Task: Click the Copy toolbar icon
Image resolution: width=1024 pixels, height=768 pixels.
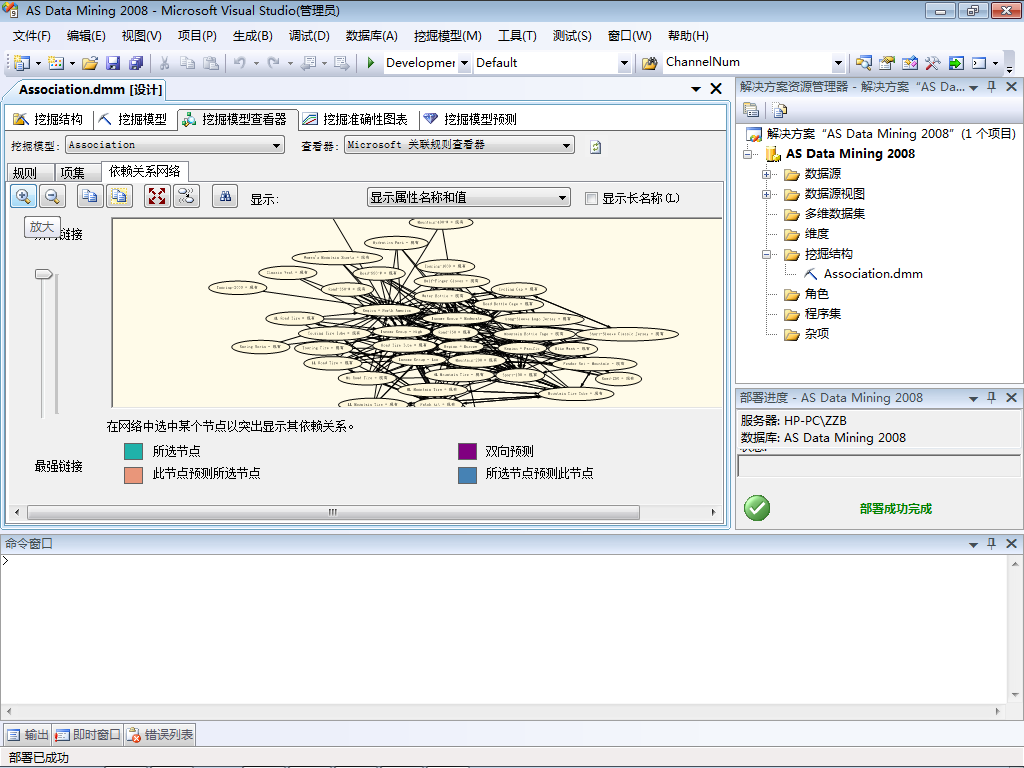Action: pos(187,63)
